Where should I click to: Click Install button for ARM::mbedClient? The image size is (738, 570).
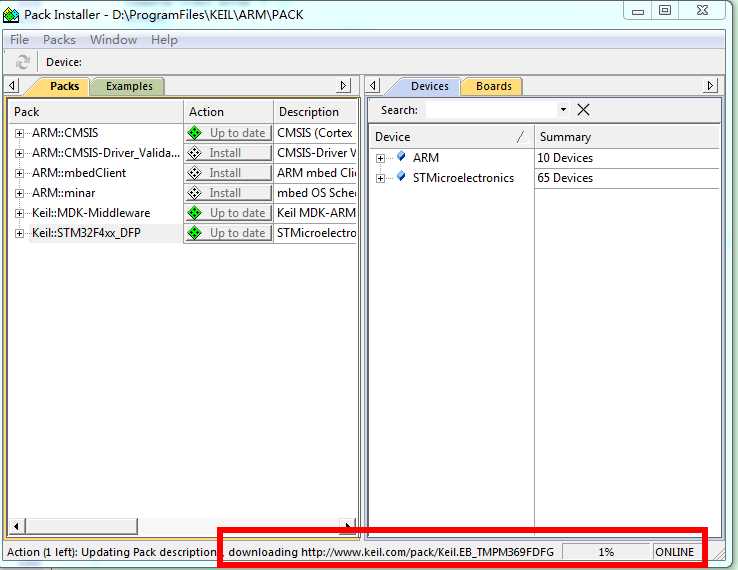click(229, 173)
